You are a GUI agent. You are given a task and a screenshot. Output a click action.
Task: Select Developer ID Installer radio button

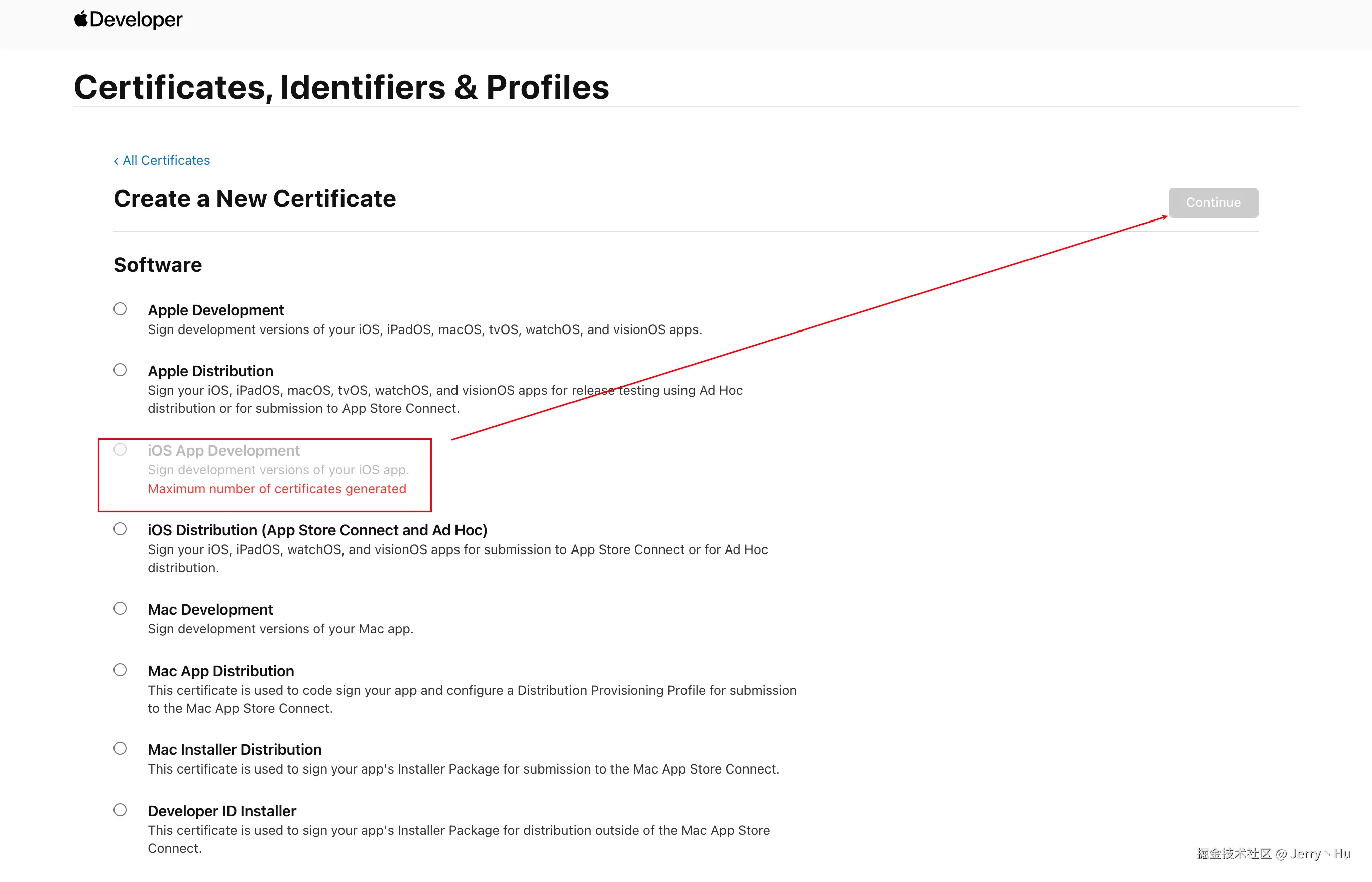point(120,810)
